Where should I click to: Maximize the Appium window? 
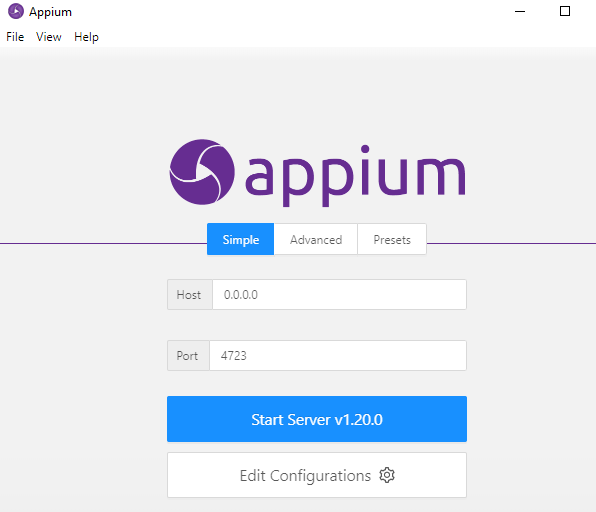[565, 11]
